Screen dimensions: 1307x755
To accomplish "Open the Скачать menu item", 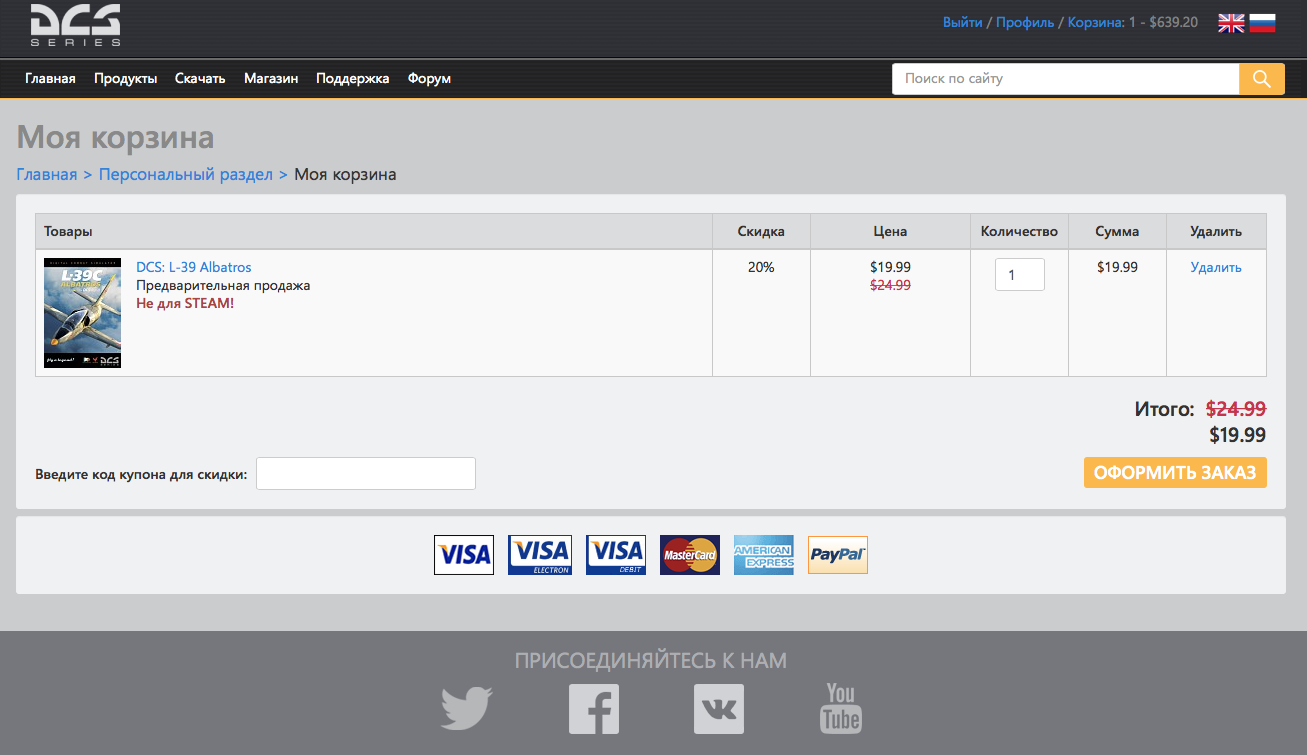I will pyautogui.click(x=200, y=78).
